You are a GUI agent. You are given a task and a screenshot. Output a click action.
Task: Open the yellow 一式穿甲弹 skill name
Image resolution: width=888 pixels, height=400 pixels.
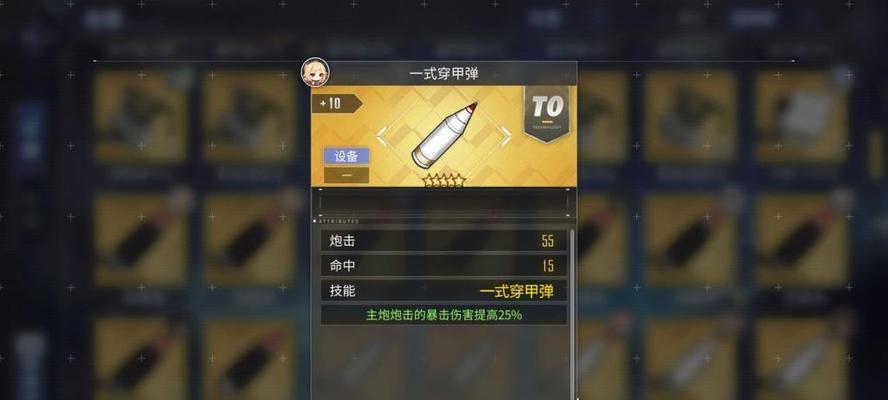click(x=516, y=291)
